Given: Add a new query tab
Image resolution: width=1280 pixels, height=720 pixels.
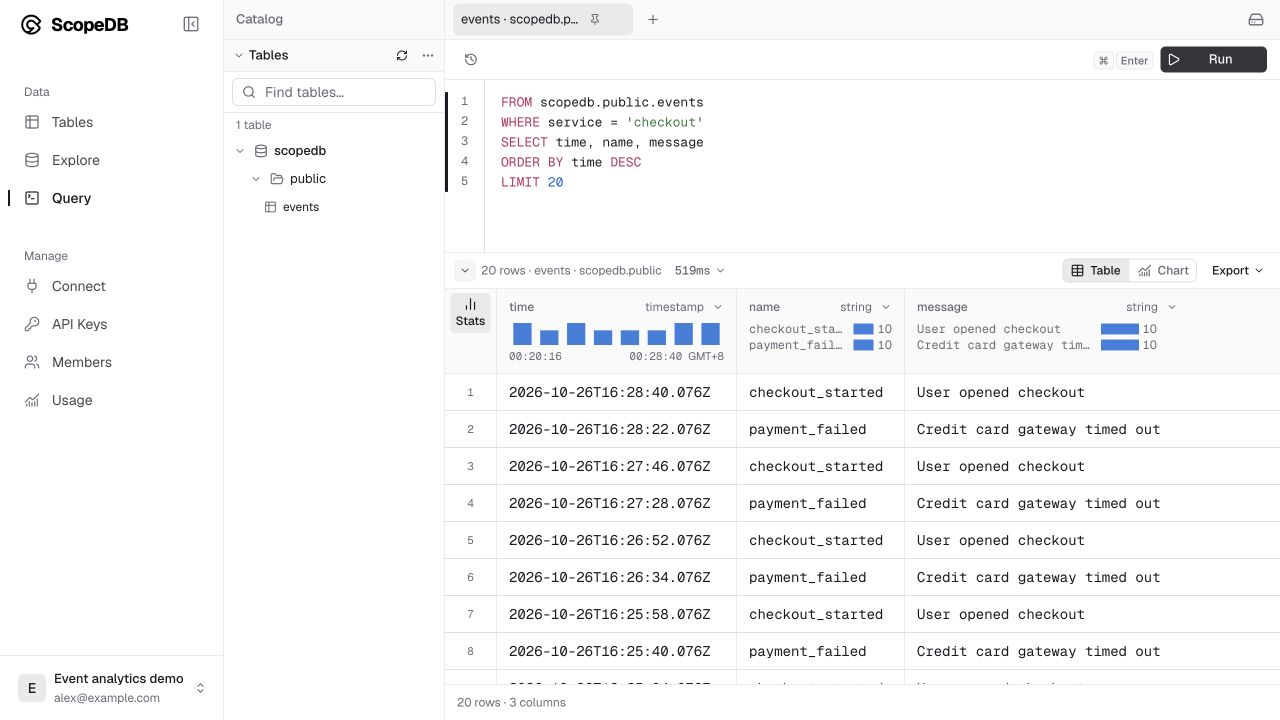Looking at the screenshot, I should pos(653,20).
